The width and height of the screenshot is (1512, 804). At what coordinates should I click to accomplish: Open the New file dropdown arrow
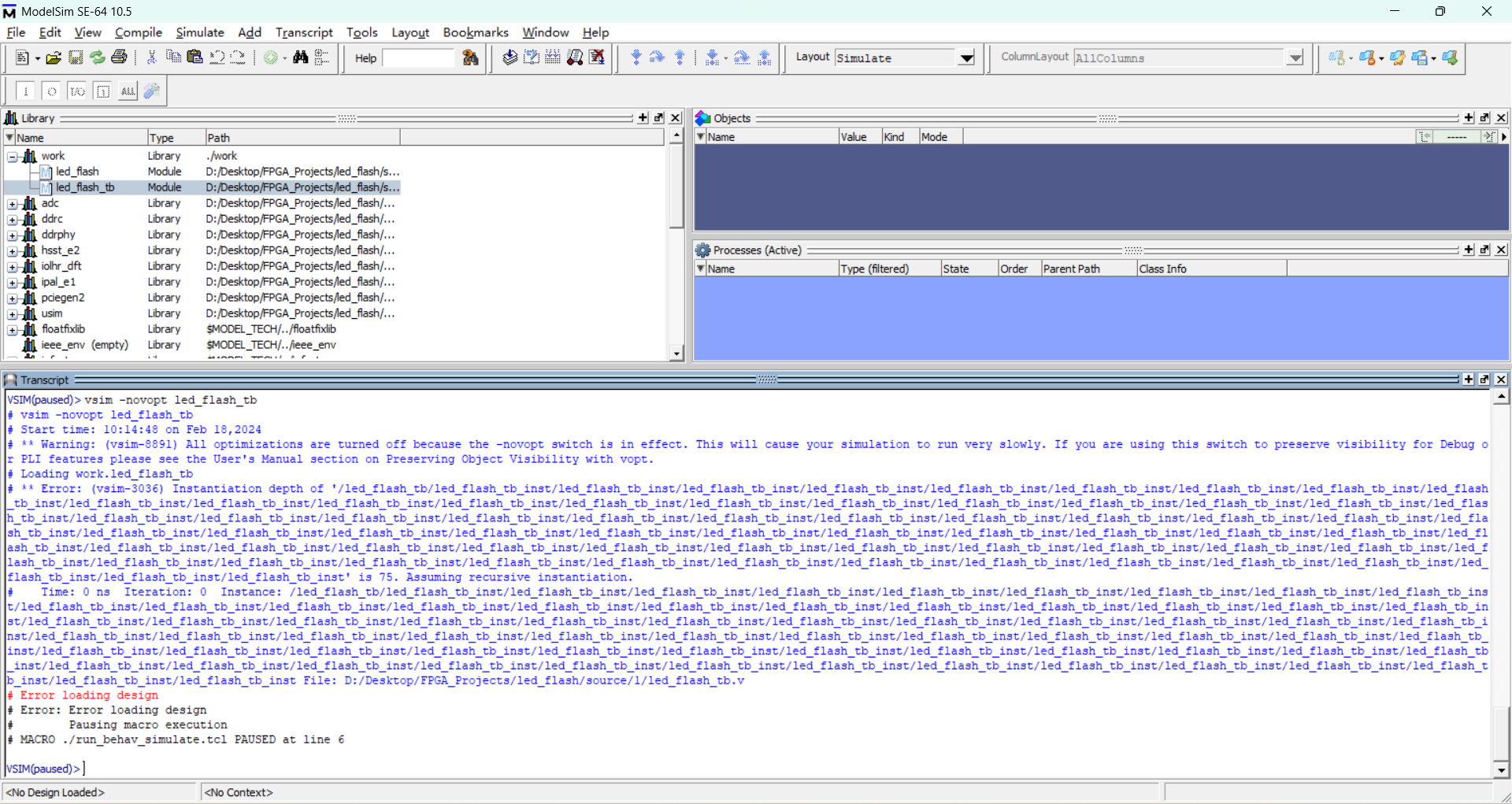tap(37, 58)
